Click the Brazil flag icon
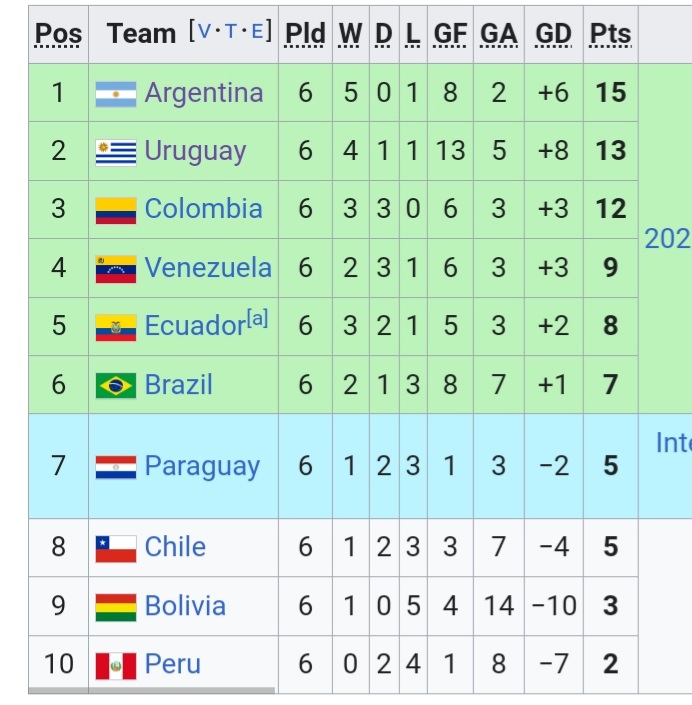Viewport: 692px width, 705px height. click(116, 385)
